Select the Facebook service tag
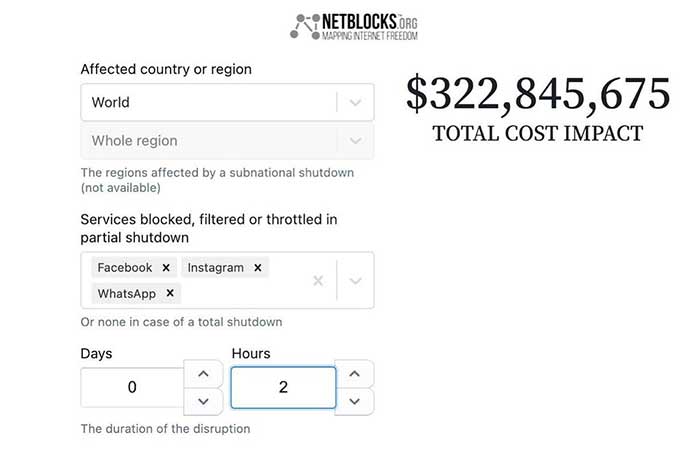The width and height of the screenshot is (700, 459). [125, 268]
